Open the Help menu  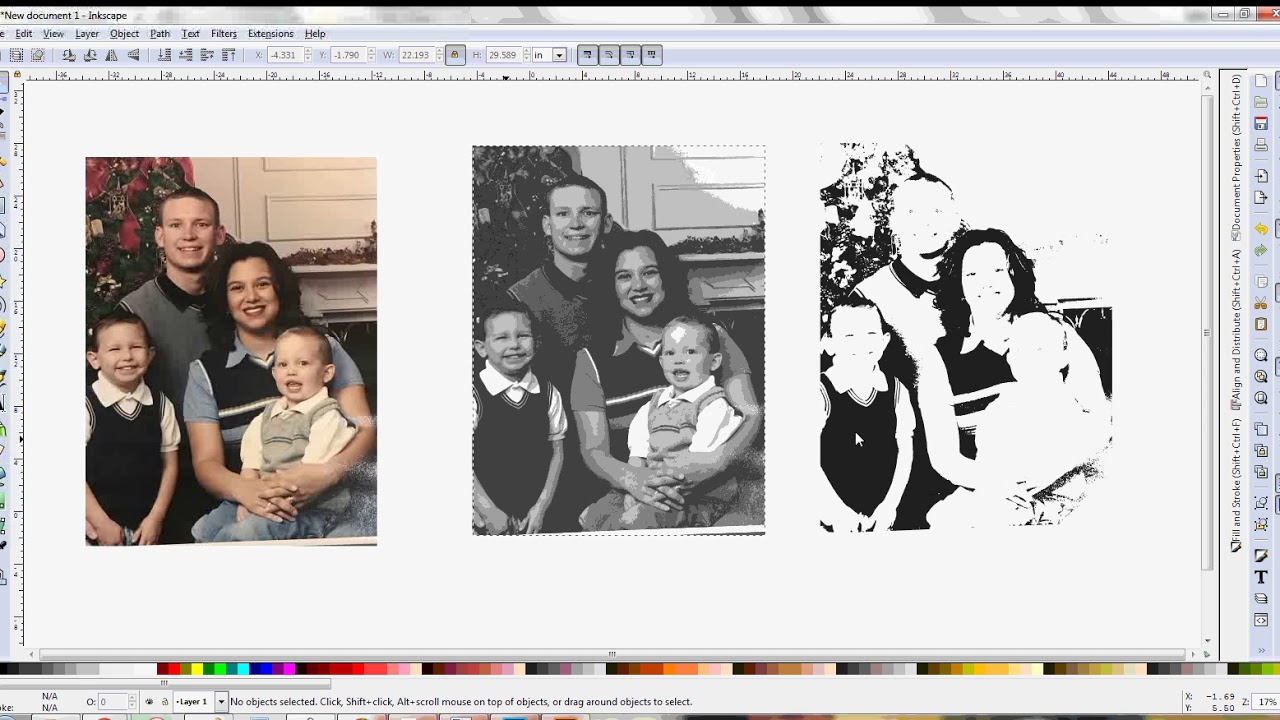coord(315,33)
